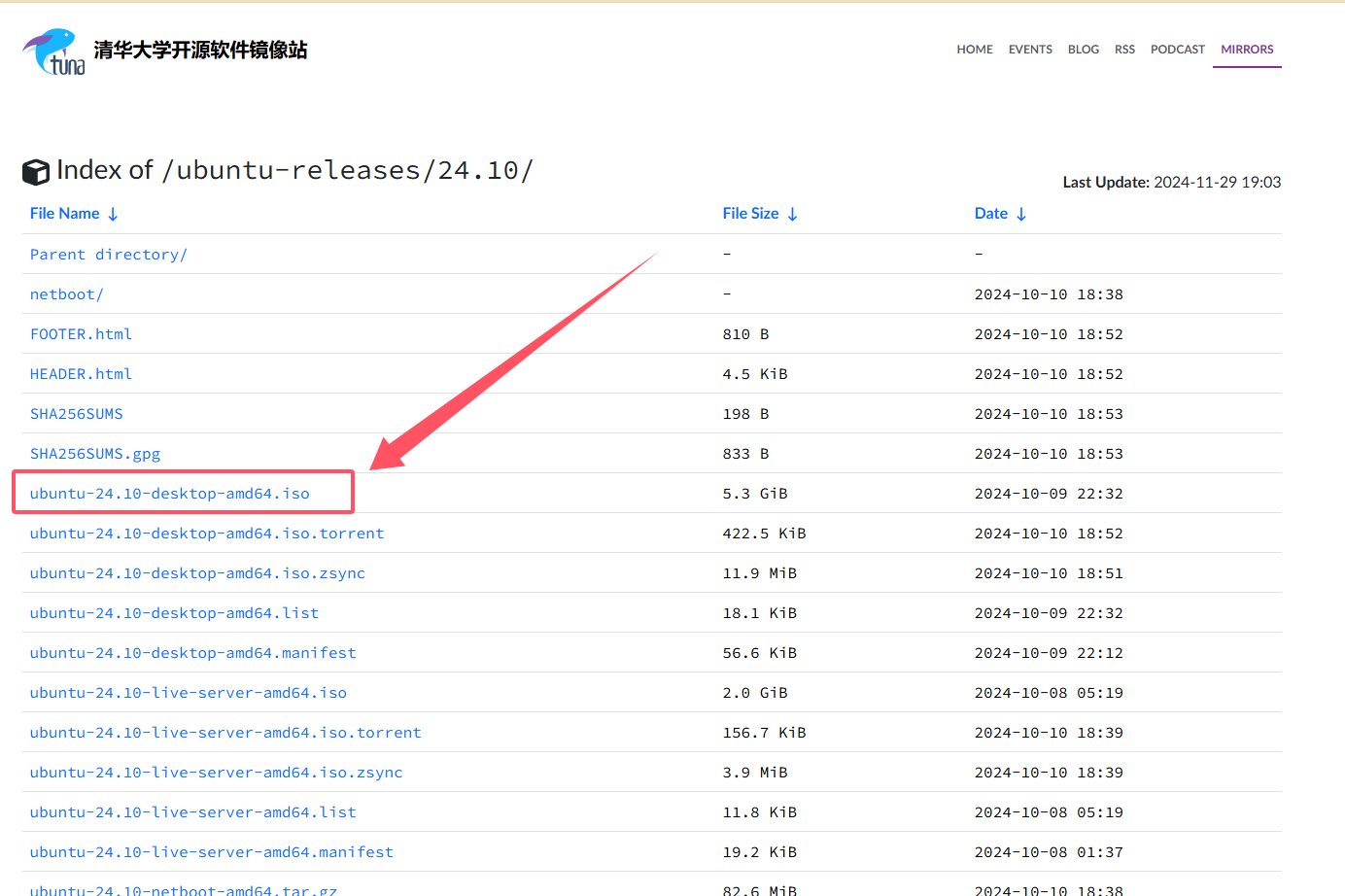Click the date 2024-10-09 22:12
The image size is (1345, 896).
click(1049, 653)
